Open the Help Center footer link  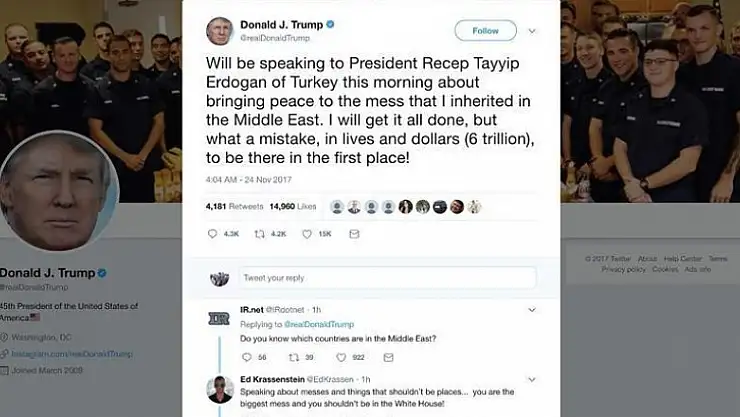[x=682, y=259]
